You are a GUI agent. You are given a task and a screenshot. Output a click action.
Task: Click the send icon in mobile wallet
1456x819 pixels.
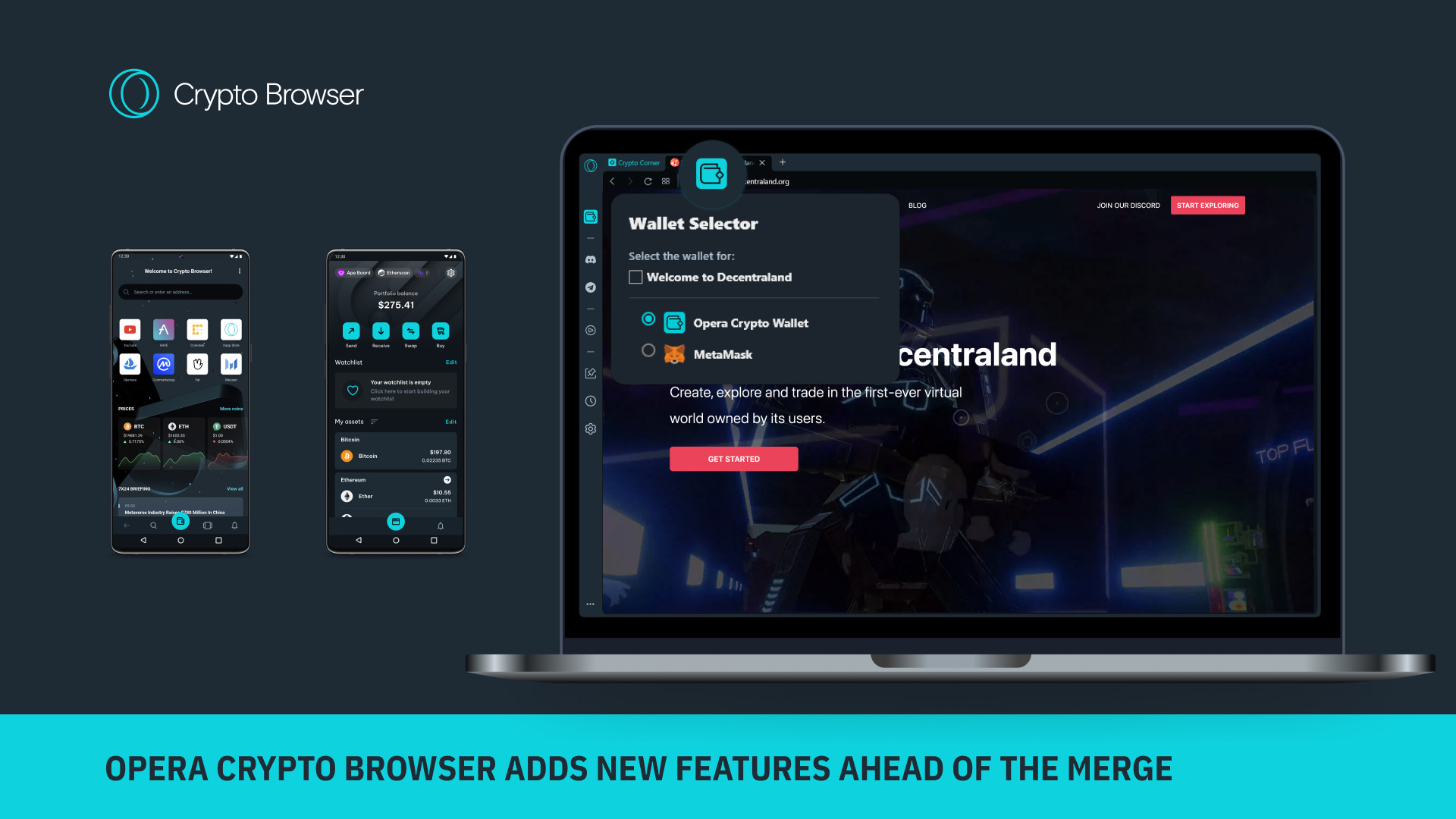(x=351, y=330)
